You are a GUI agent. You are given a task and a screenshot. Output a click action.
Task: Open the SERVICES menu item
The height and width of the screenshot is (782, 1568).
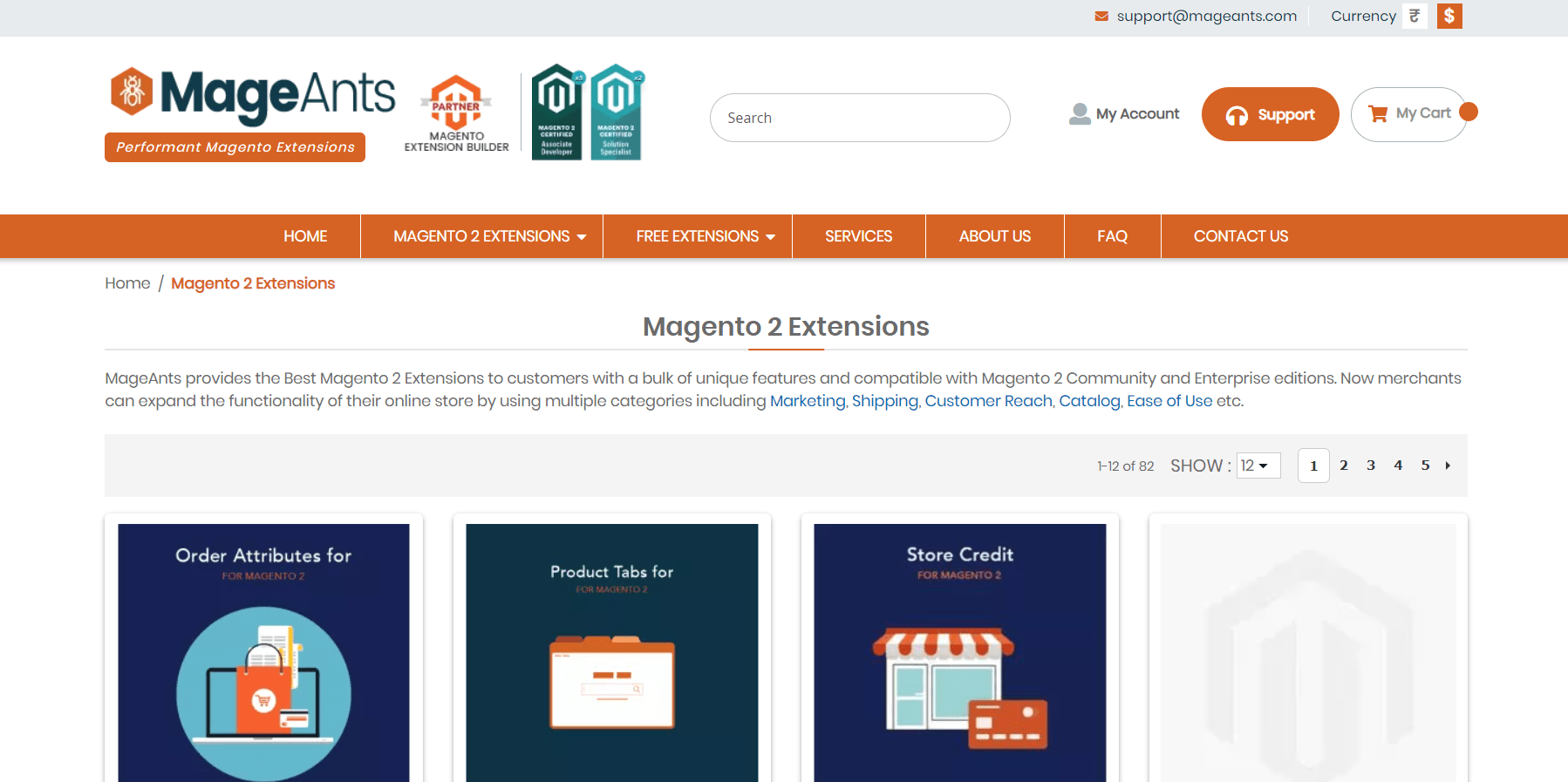[x=859, y=236]
